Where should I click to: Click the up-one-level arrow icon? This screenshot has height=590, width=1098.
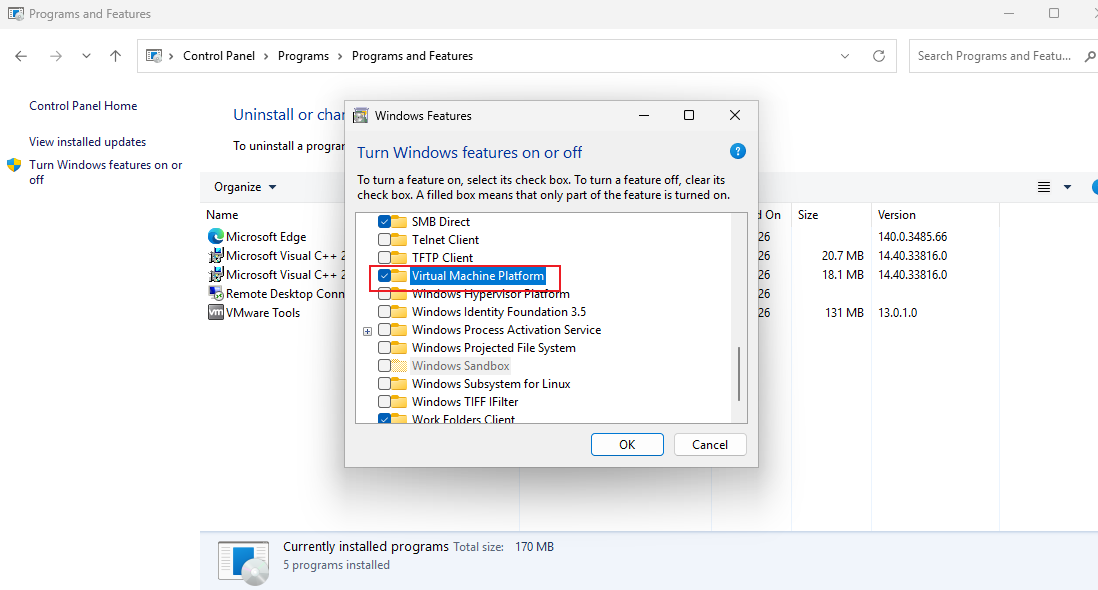pos(116,56)
